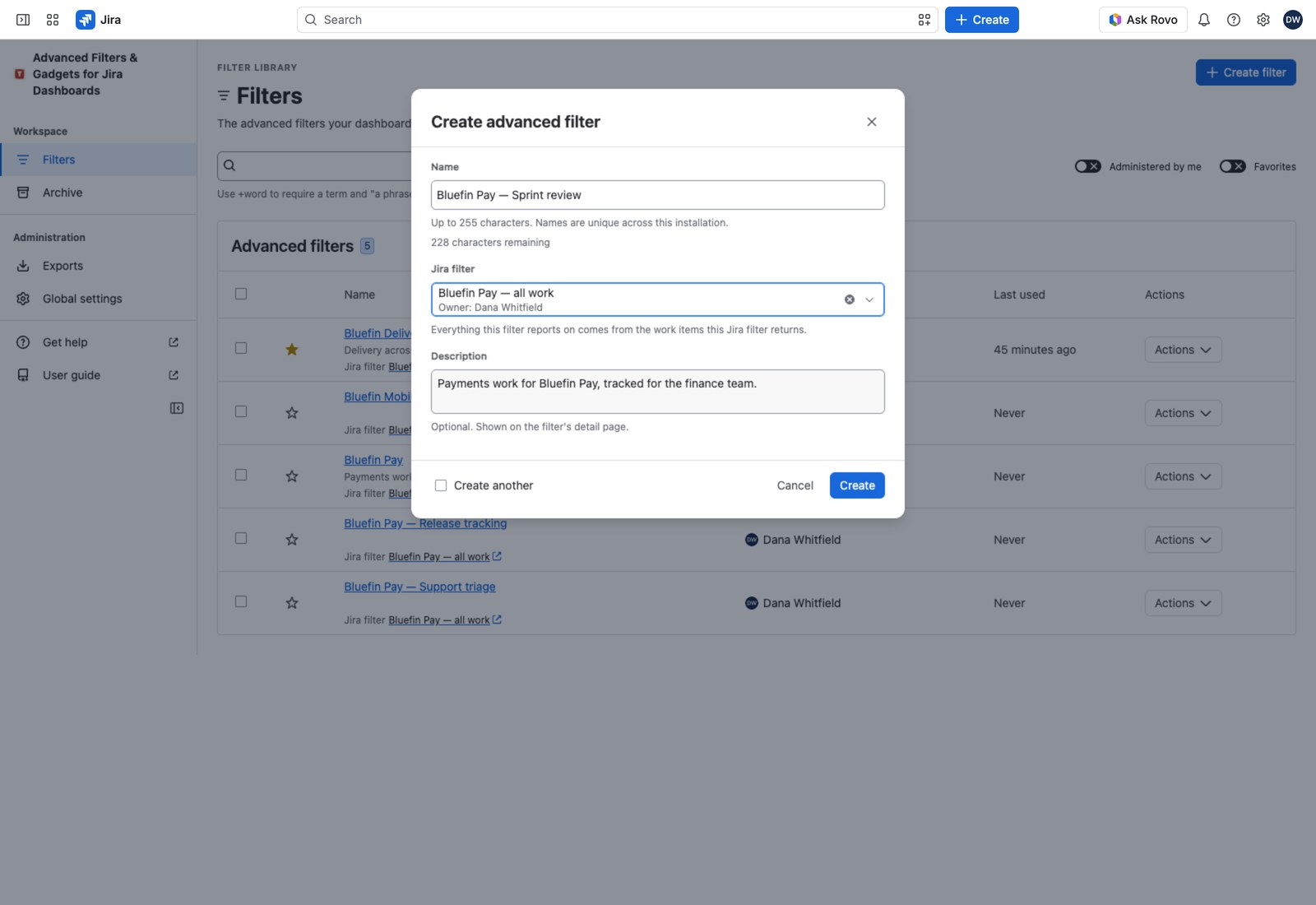Star the Bluefin Pay — Support triage filter
Viewport: 1316px width, 905px height.
pyautogui.click(x=292, y=603)
